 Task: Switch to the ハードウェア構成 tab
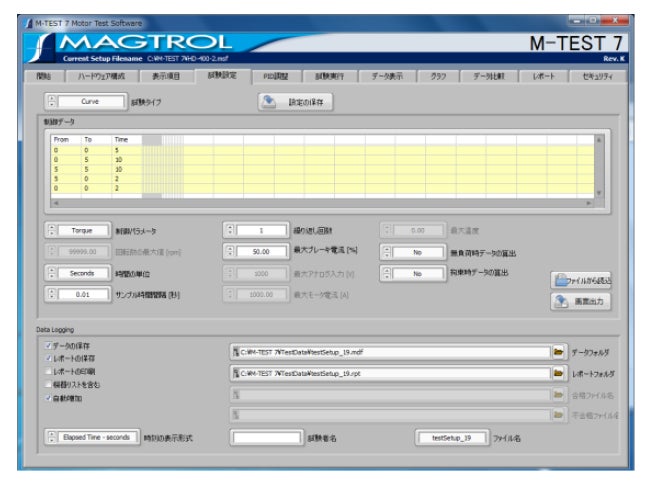click(x=101, y=77)
